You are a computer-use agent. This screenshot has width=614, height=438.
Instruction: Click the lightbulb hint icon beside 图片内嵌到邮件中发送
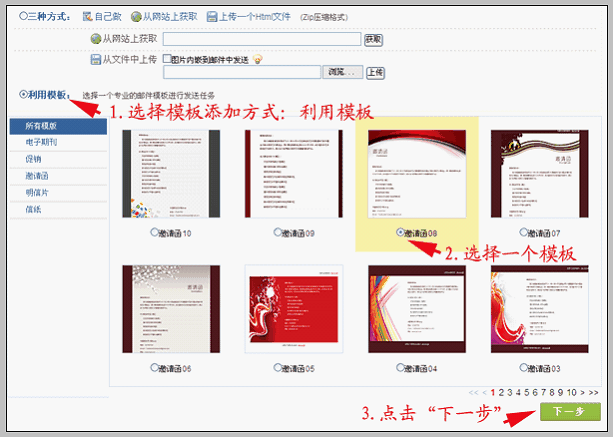pyautogui.click(x=258, y=59)
